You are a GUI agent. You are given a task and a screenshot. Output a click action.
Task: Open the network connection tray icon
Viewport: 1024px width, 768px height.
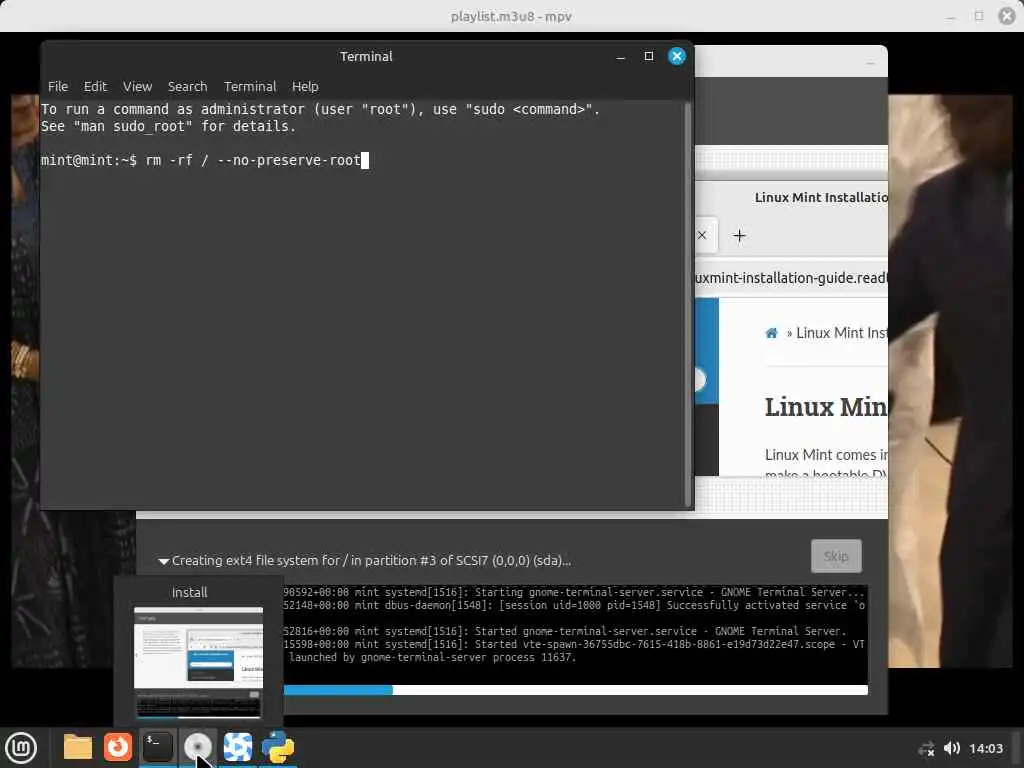[926, 748]
